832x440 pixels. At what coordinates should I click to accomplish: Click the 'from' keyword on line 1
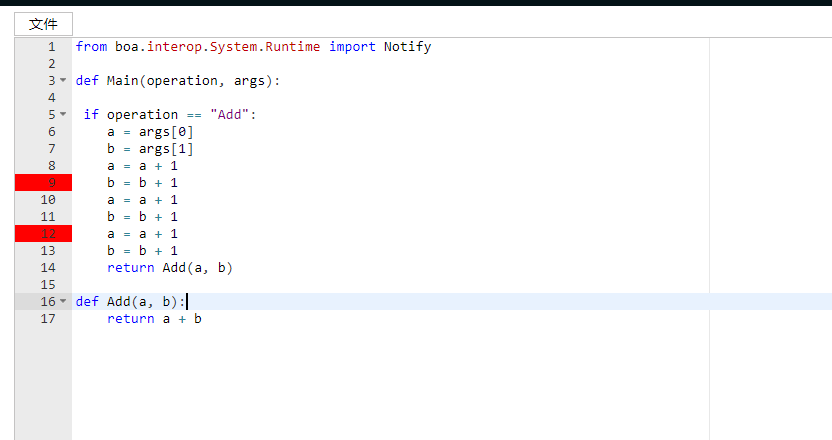point(91,47)
